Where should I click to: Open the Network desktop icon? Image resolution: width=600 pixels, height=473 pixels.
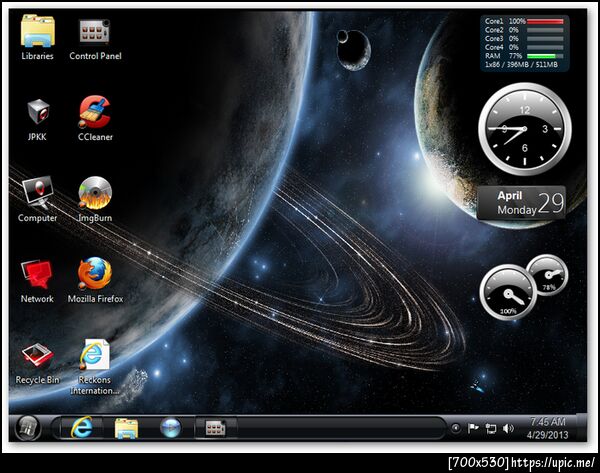click(x=37, y=281)
